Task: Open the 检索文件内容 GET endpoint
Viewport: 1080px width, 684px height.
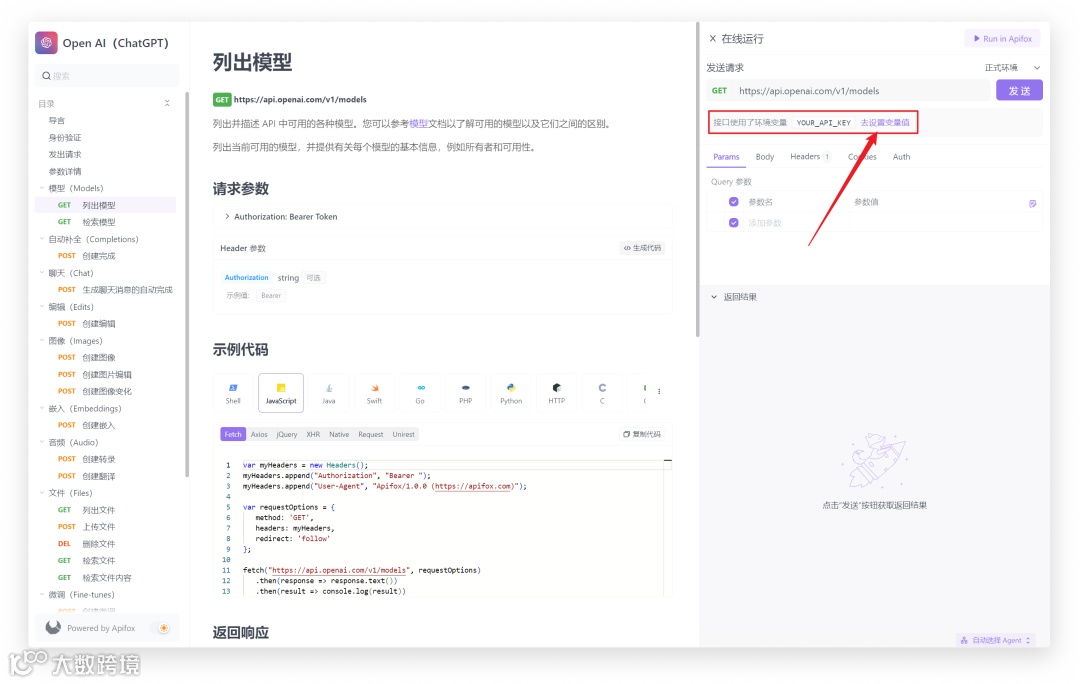Action: [x=105, y=577]
